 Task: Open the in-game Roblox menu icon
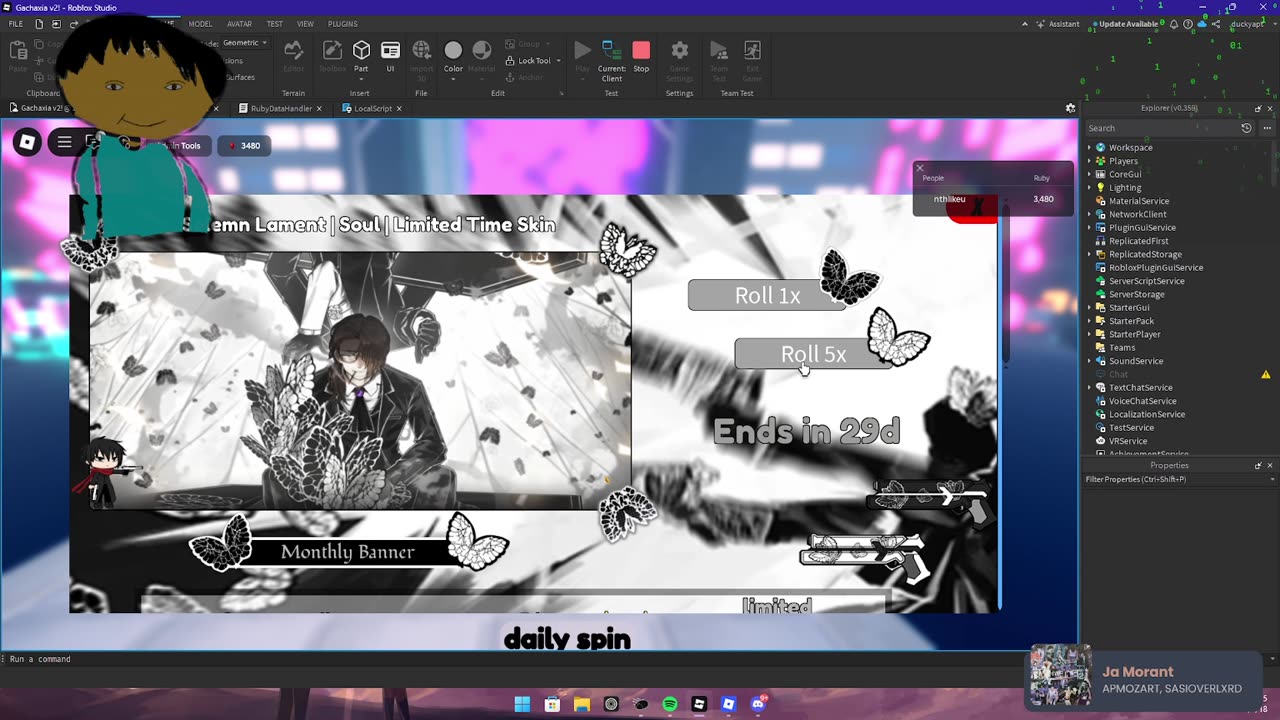click(27, 143)
